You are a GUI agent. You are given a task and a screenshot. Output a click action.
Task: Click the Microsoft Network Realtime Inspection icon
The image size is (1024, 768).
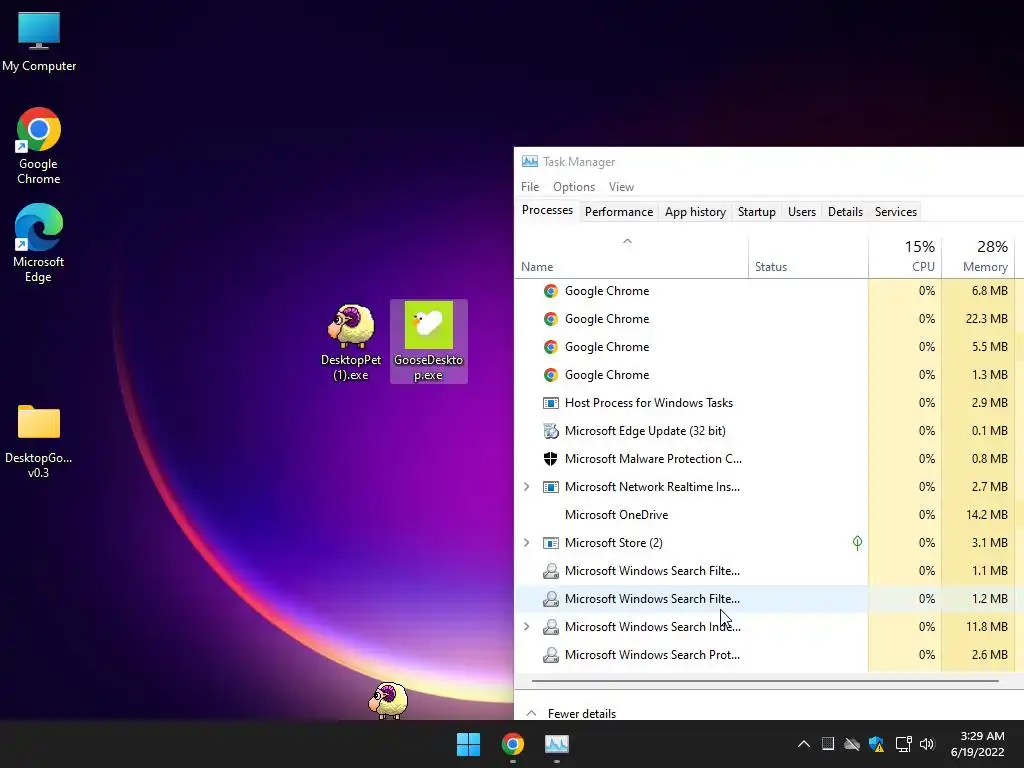[551, 487]
